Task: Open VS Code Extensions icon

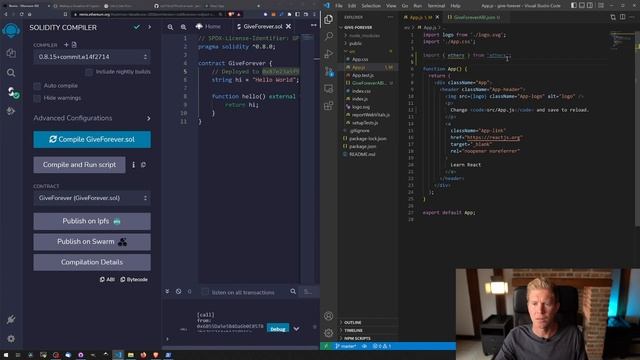Action: (x=329, y=106)
